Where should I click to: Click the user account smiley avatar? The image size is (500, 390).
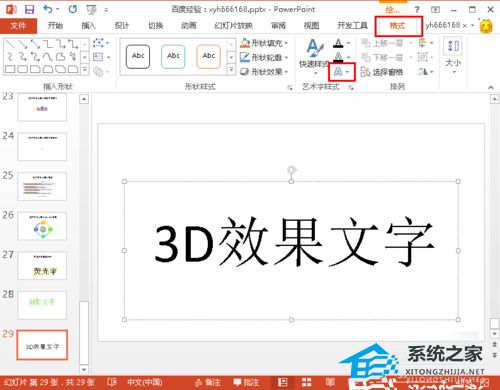pyautogui.click(x=486, y=26)
